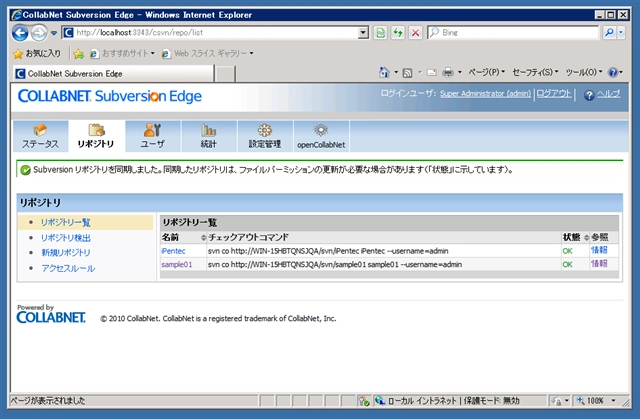Open the 設定管理 settings tab
This screenshot has height=419, width=640.
coord(265,136)
